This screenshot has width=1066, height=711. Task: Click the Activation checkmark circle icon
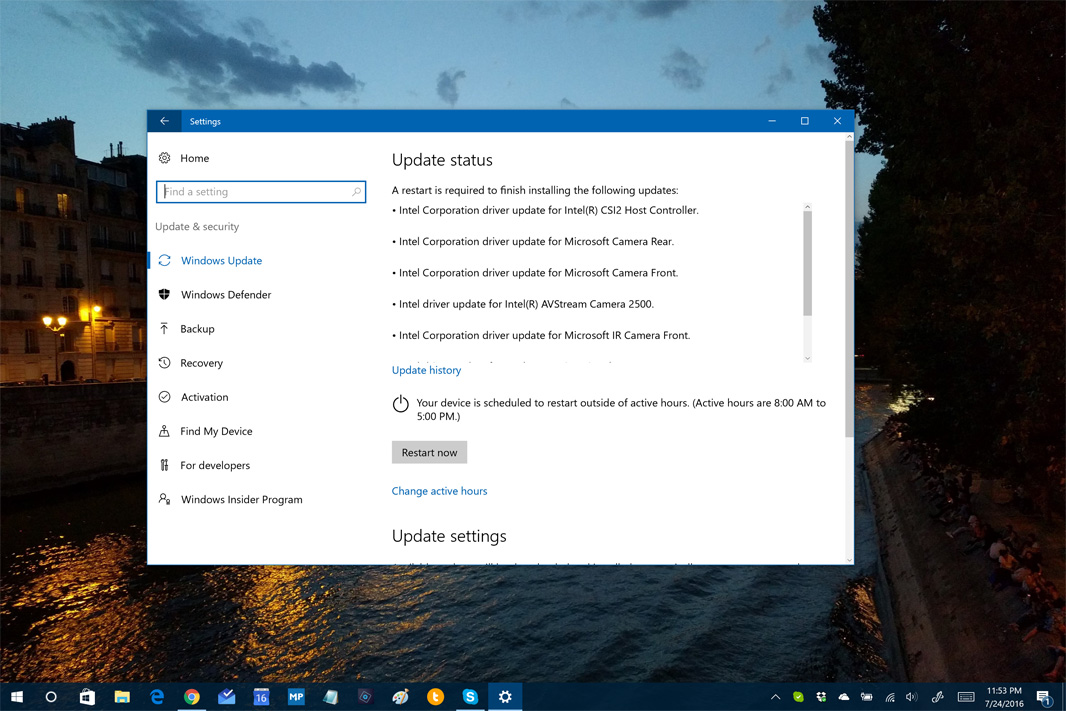point(165,397)
